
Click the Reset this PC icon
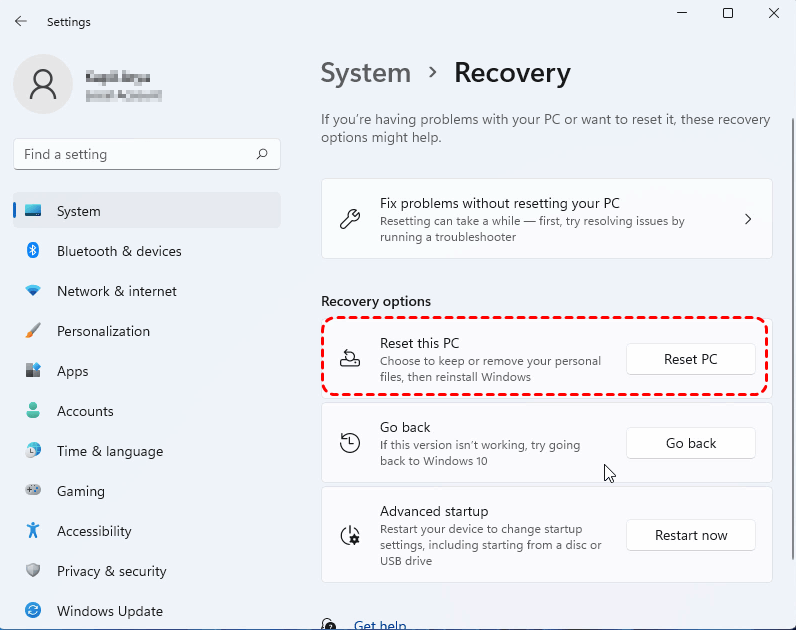pyautogui.click(x=350, y=358)
